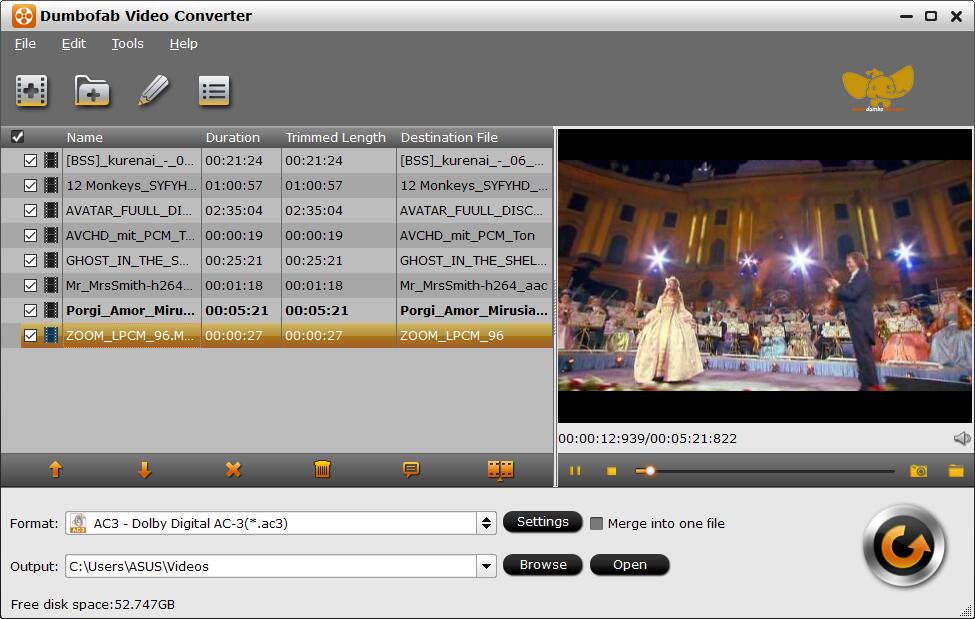Toggle the select-all checkbox in header

click(17, 137)
